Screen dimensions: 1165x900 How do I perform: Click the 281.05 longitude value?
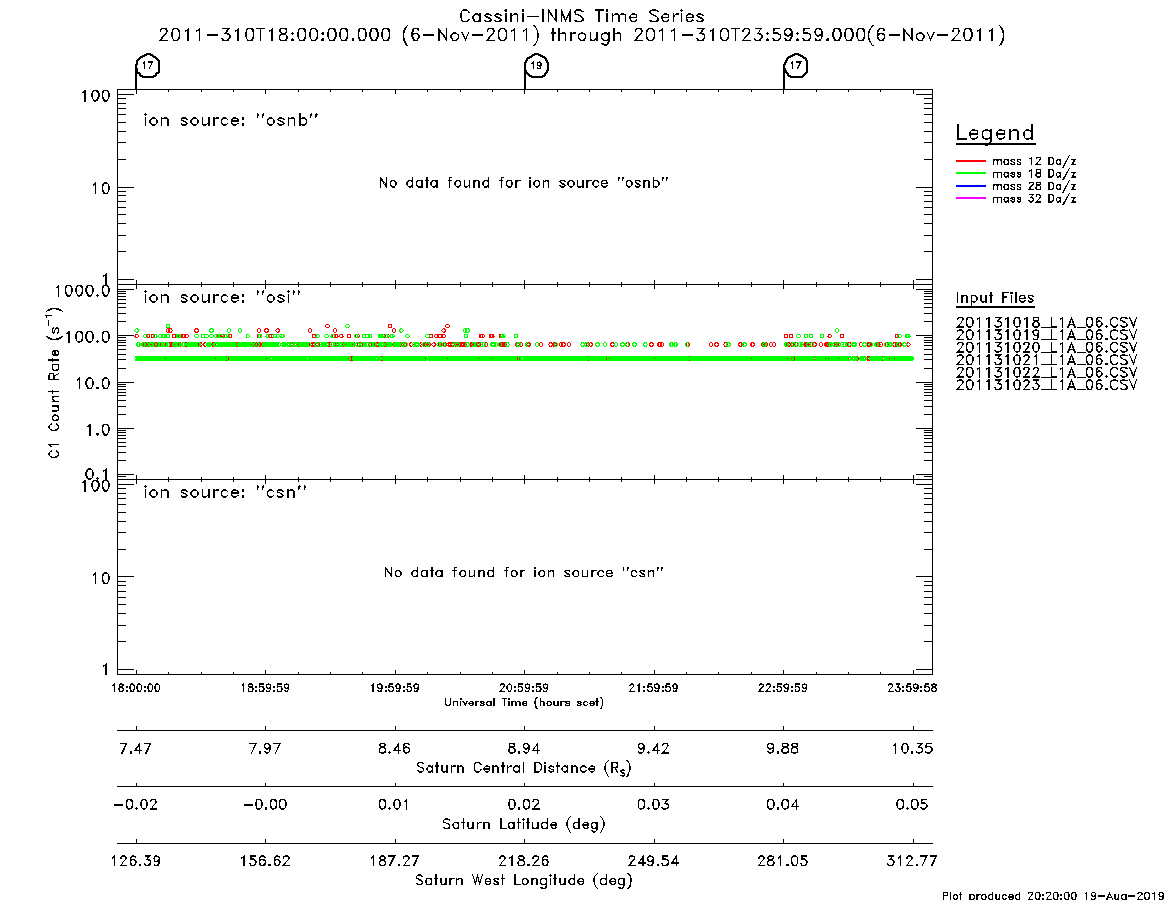click(782, 861)
